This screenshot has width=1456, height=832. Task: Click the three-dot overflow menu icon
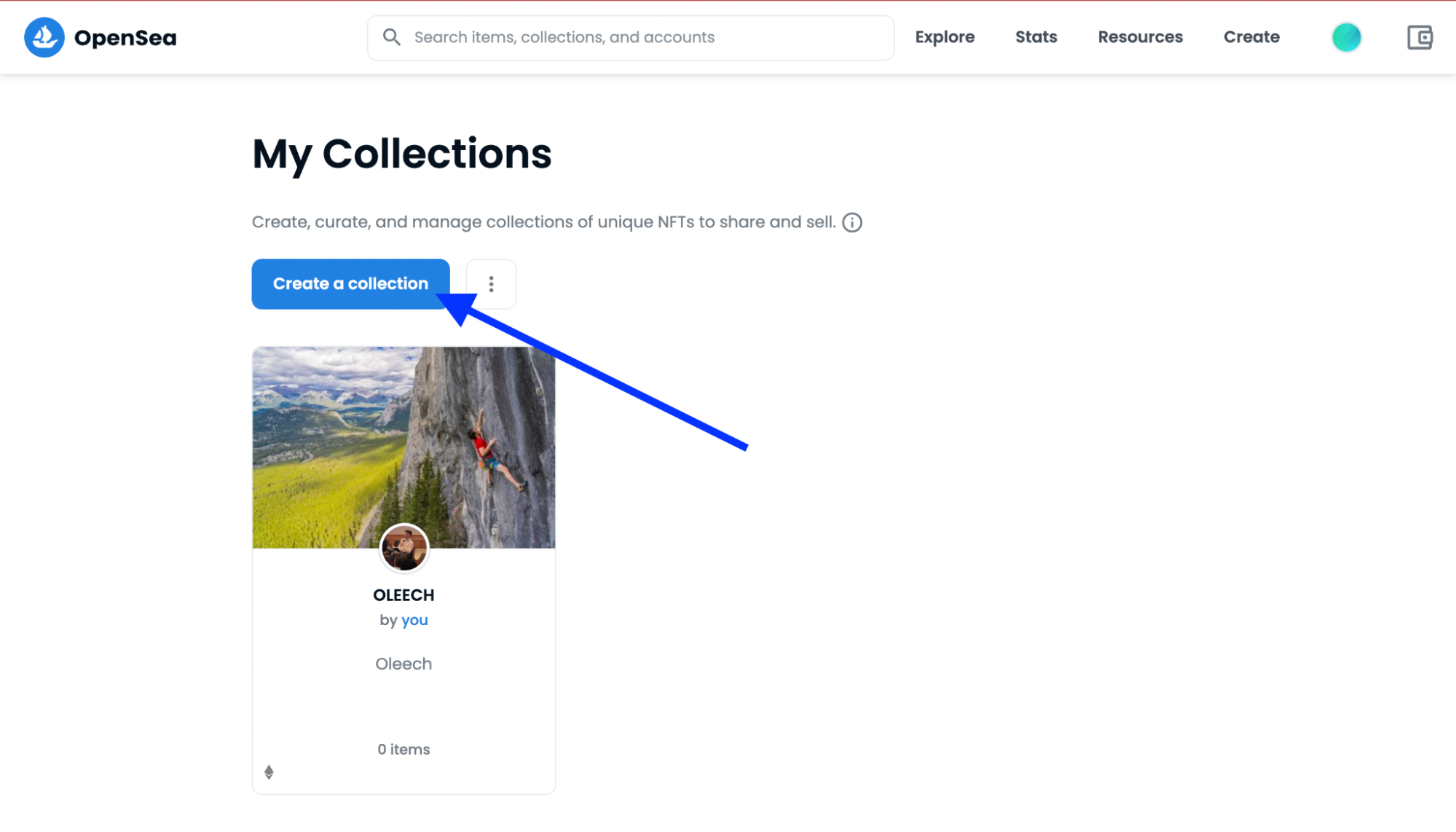click(x=491, y=284)
